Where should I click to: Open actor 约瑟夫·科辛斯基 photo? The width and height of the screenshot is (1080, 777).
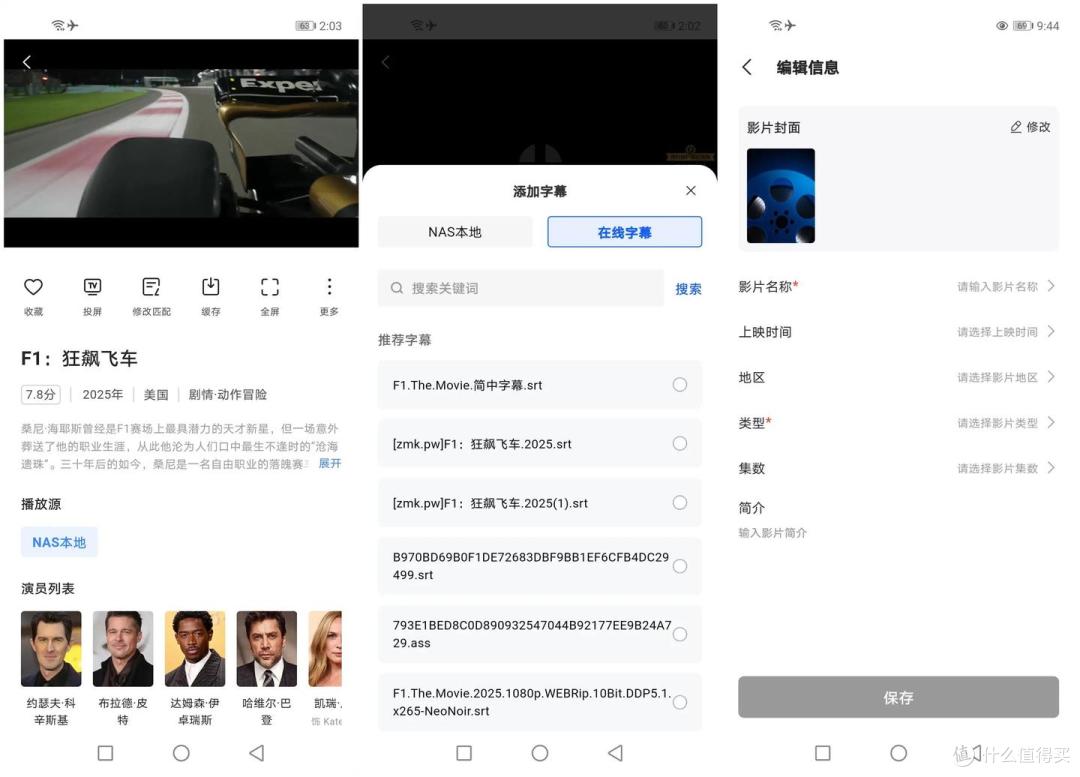point(51,649)
